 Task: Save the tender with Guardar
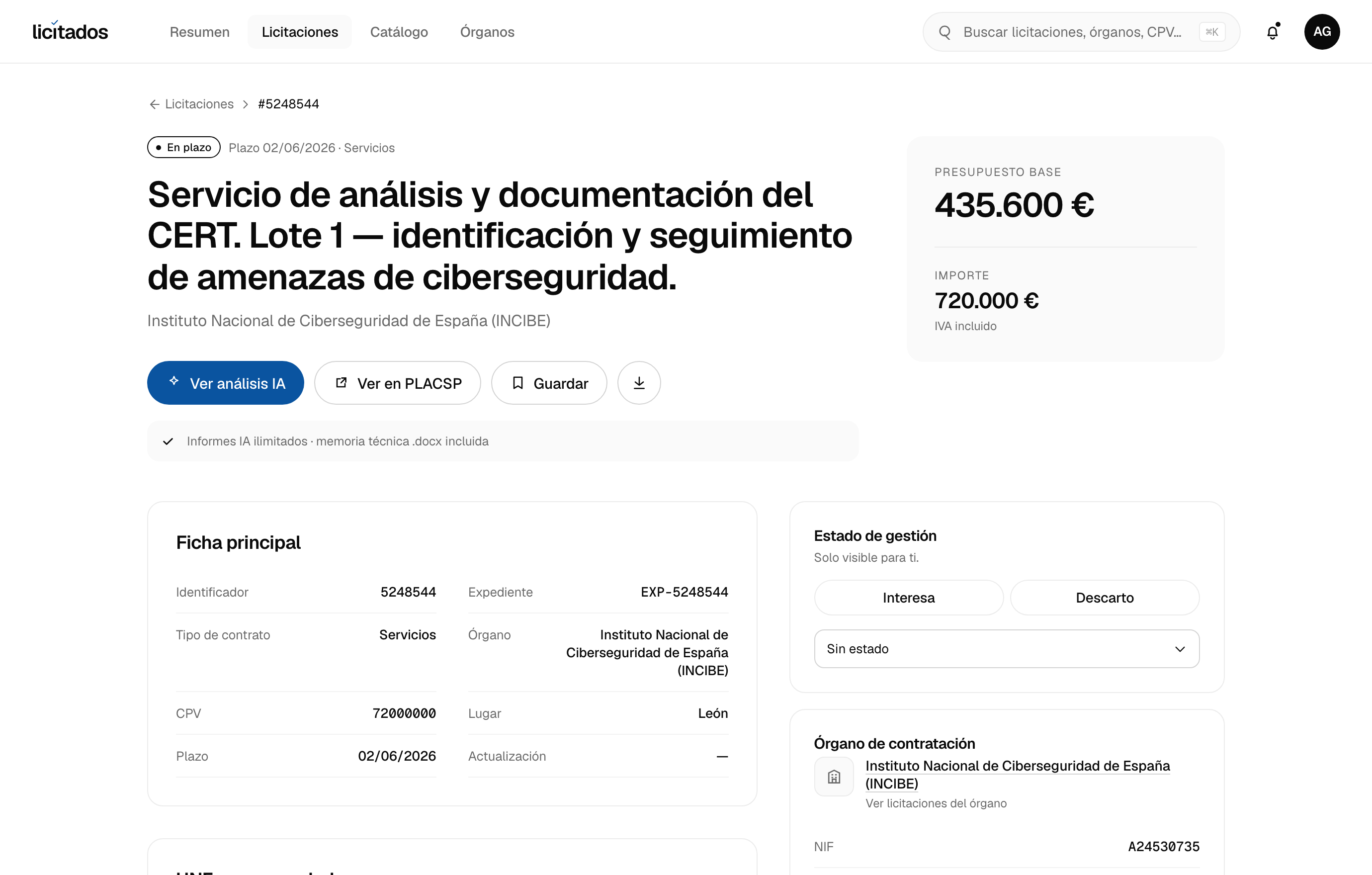click(x=549, y=383)
